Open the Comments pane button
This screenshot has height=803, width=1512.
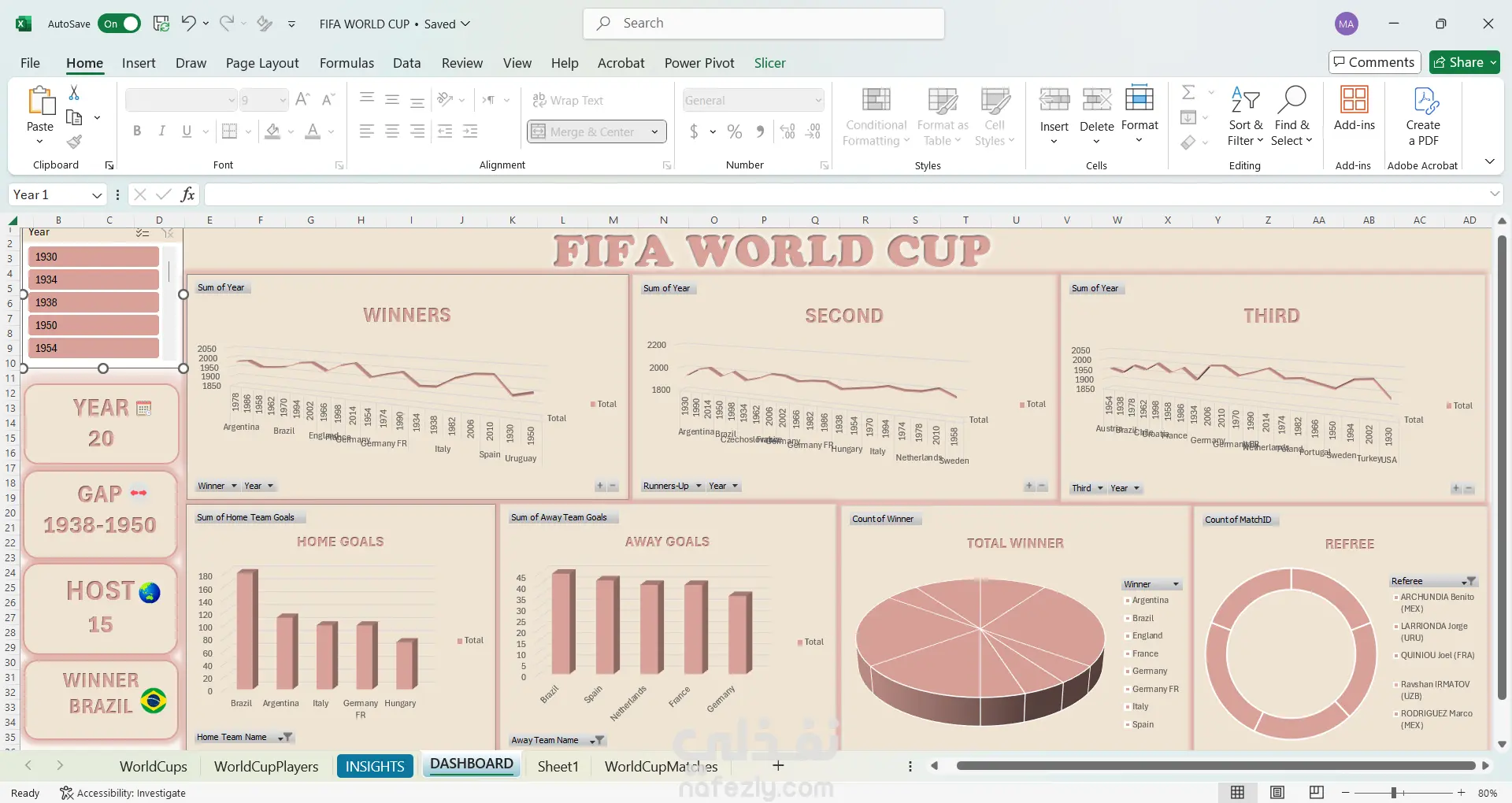pyautogui.click(x=1374, y=62)
